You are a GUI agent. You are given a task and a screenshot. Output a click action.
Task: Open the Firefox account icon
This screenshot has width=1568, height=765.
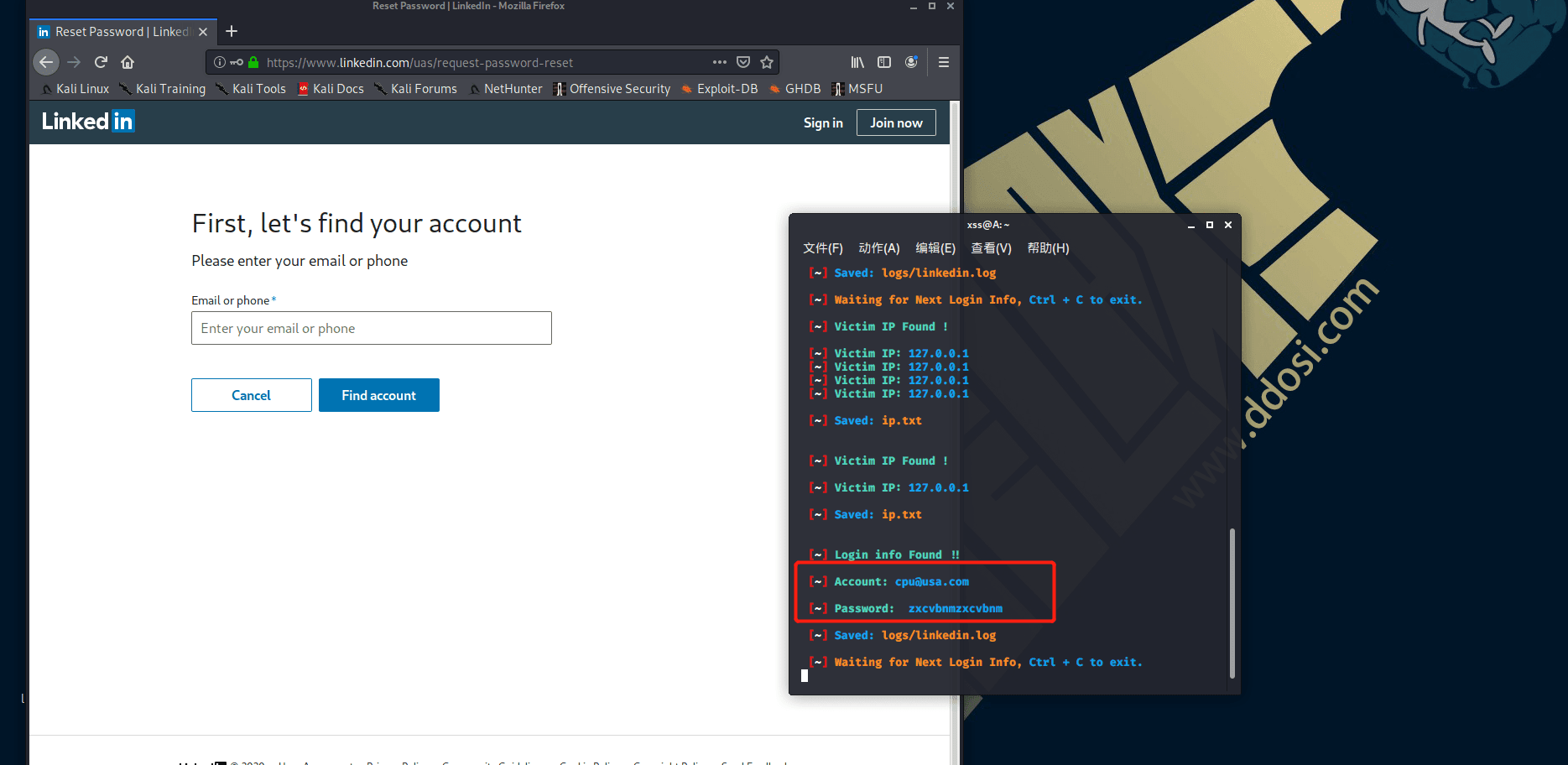(x=911, y=62)
